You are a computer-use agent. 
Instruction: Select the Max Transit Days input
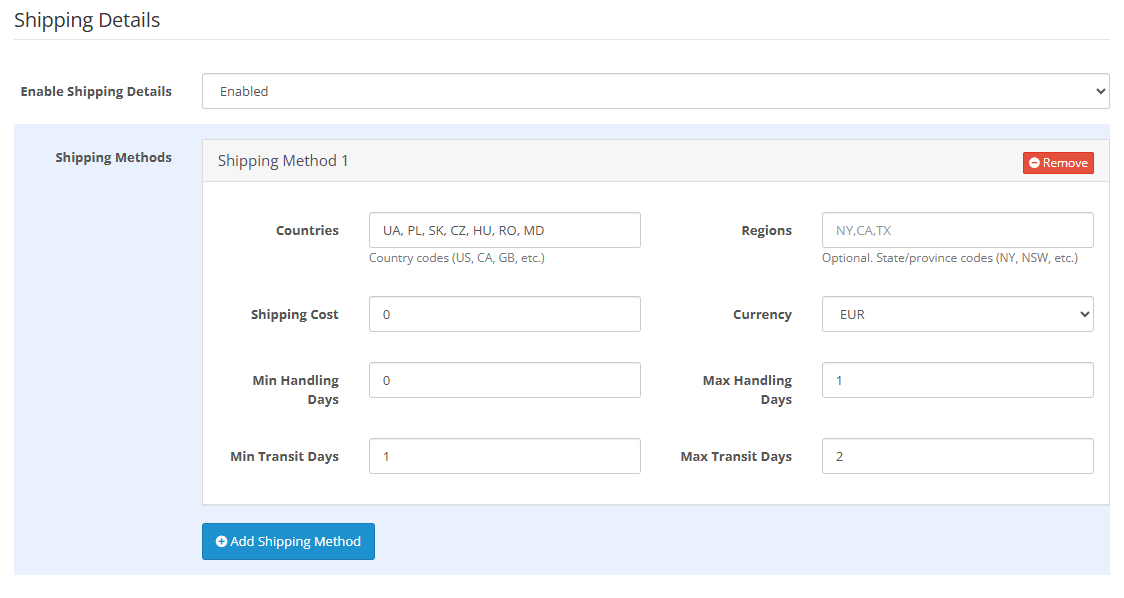point(957,456)
